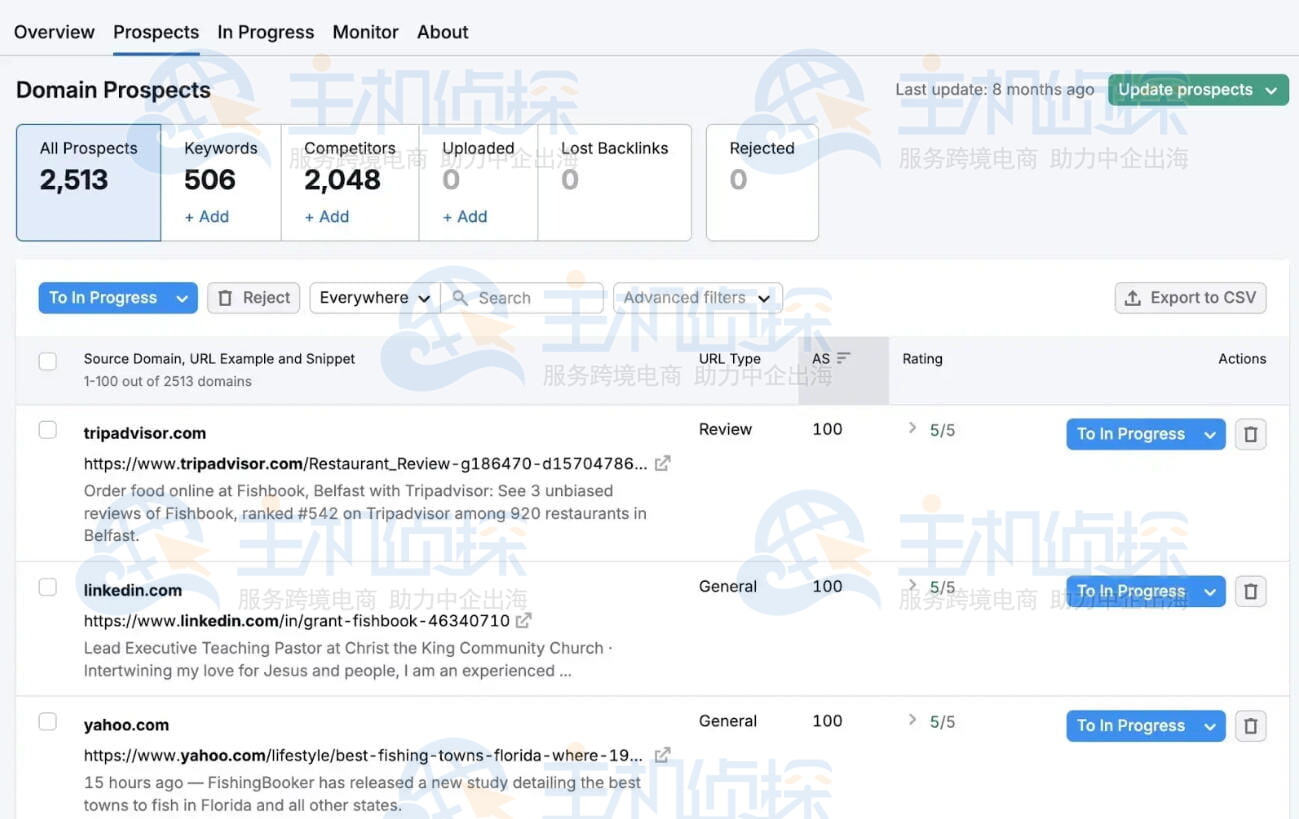The height and width of the screenshot is (819, 1299).
Task: Open the About tab
Action: pyautogui.click(x=443, y=32)
